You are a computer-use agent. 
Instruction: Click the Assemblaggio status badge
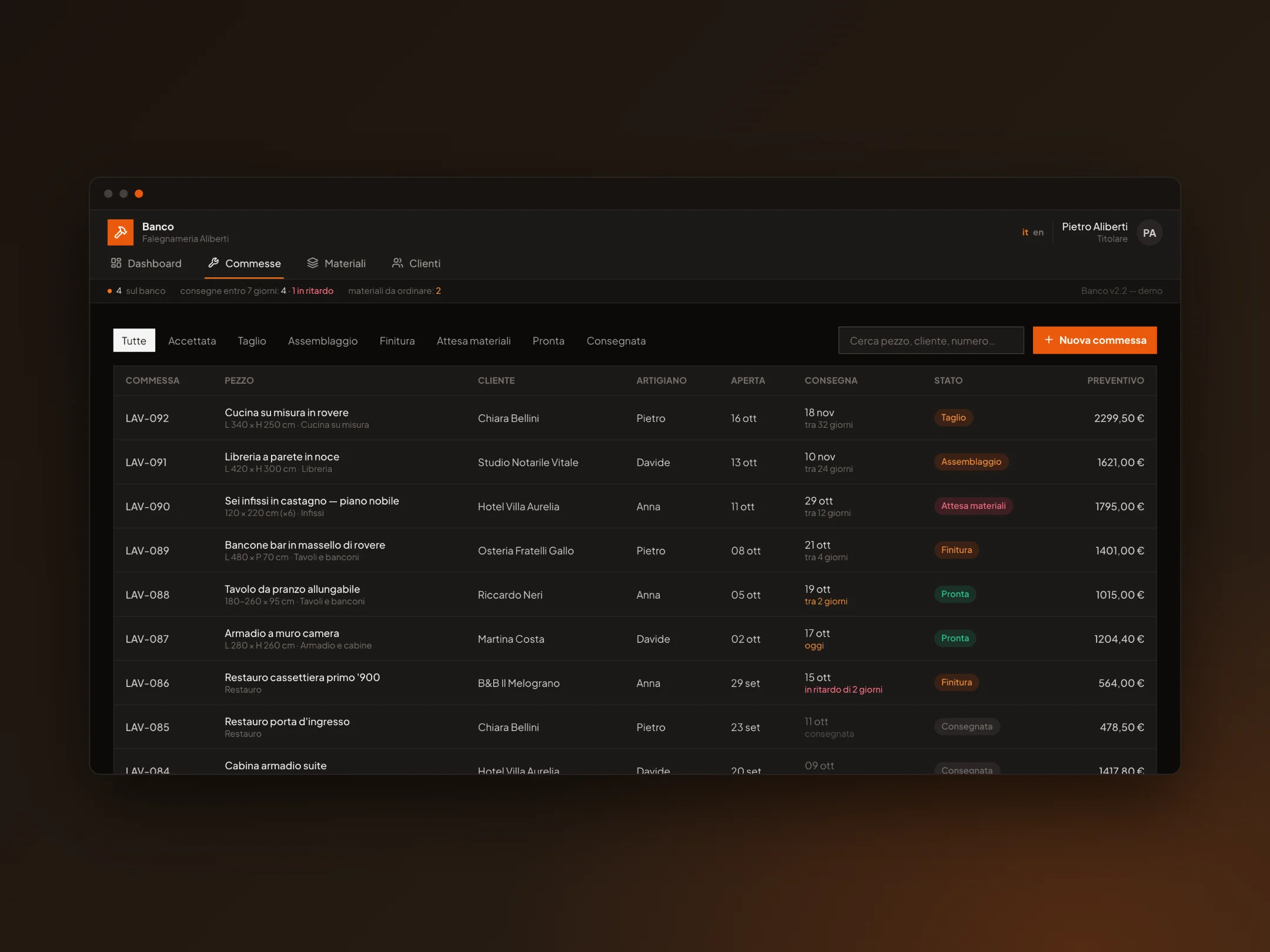971,462
